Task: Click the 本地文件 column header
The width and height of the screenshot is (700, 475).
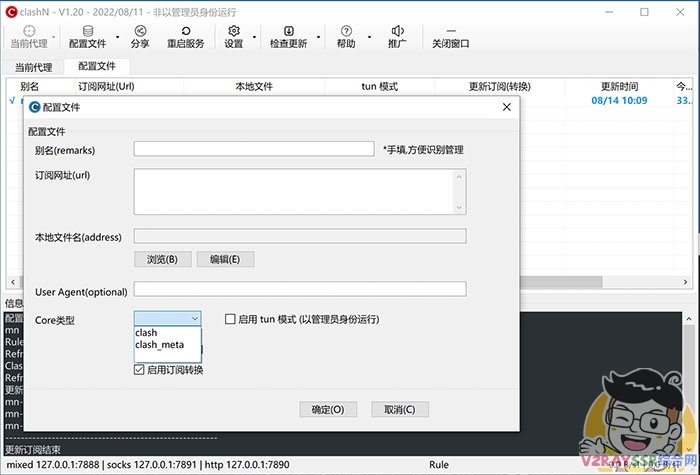Action: 254,86
